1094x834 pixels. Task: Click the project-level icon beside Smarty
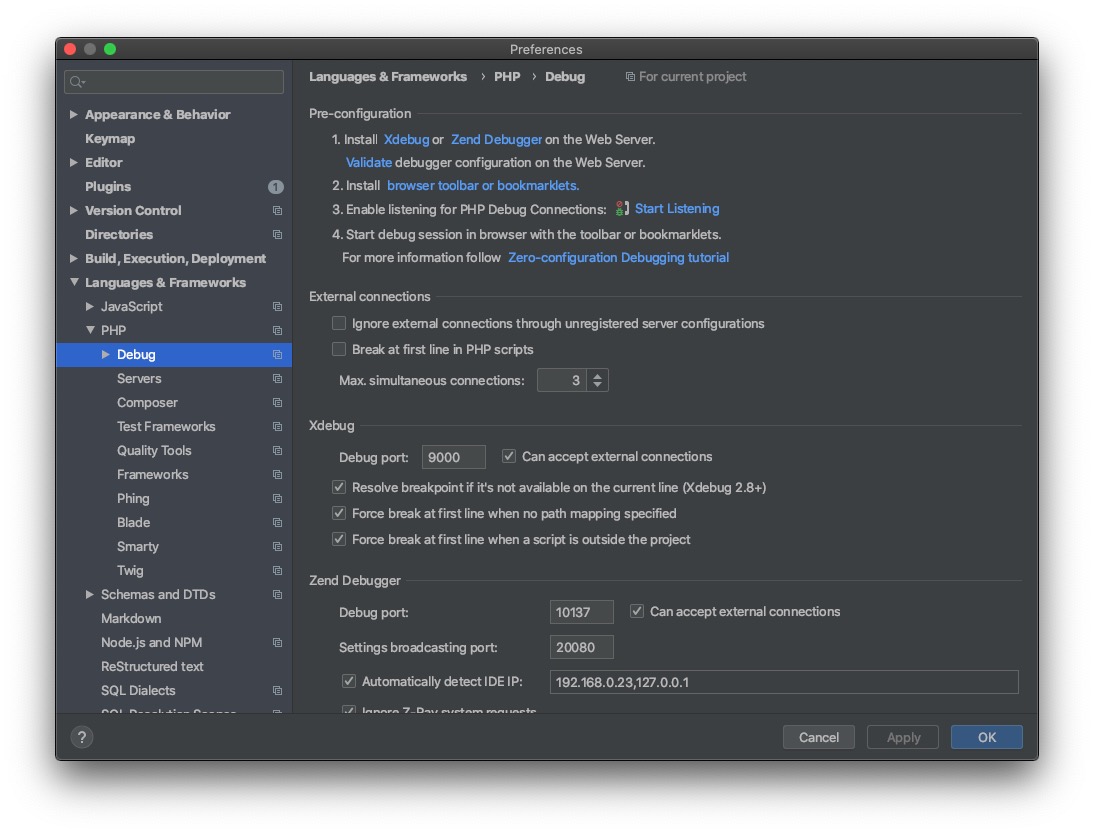point(277,546)
